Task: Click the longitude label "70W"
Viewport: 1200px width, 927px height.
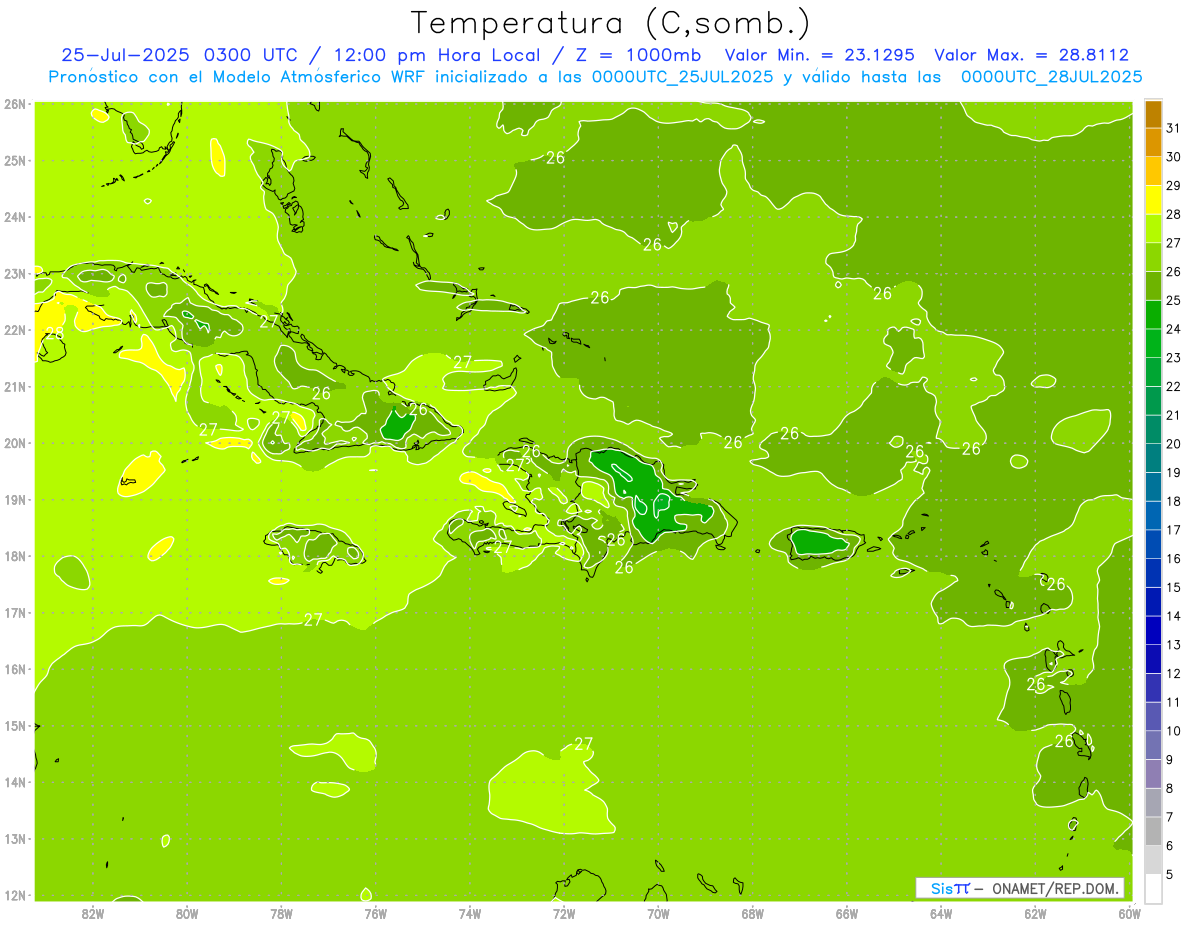Action: [x=658, y=913]
